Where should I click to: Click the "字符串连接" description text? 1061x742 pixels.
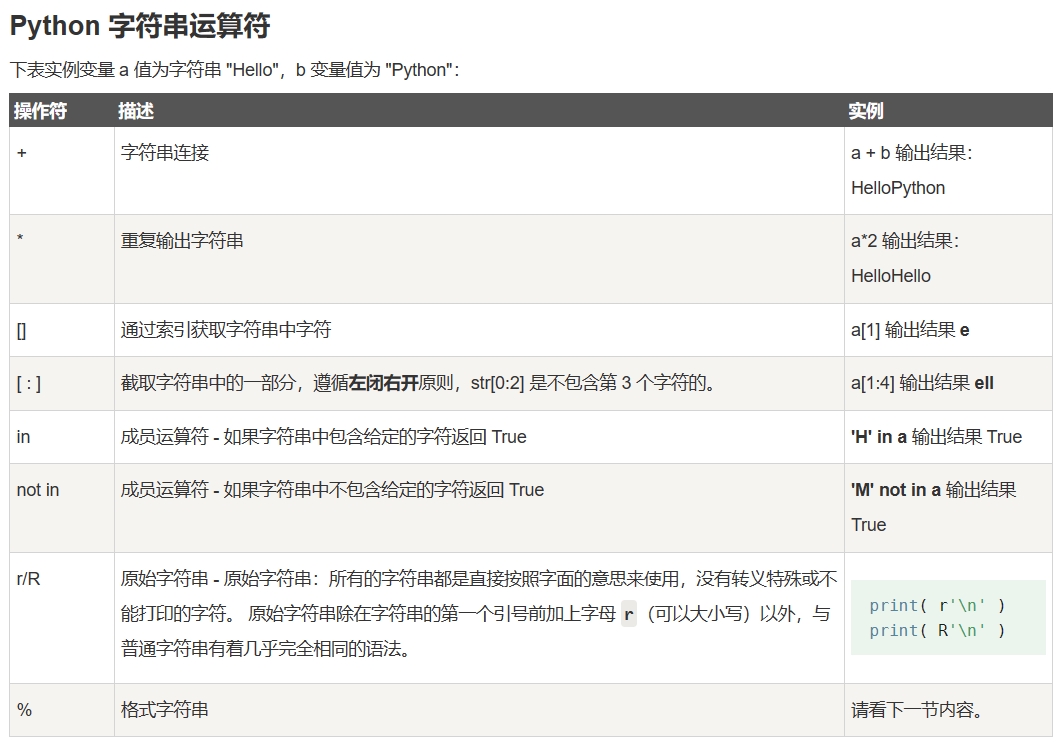[x=165, y=153]
